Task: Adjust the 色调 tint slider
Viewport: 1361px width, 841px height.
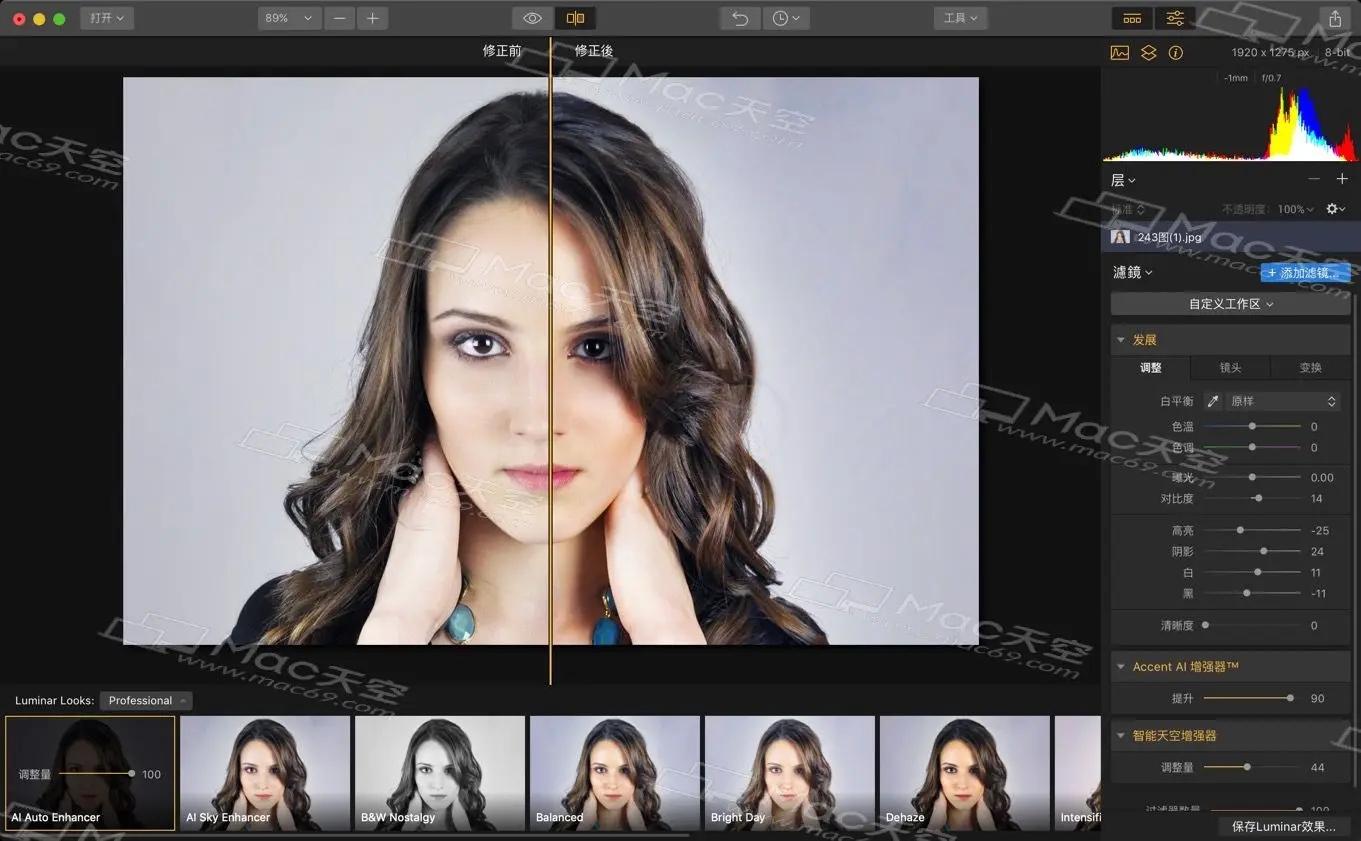Action: [x=1252, y=447]
